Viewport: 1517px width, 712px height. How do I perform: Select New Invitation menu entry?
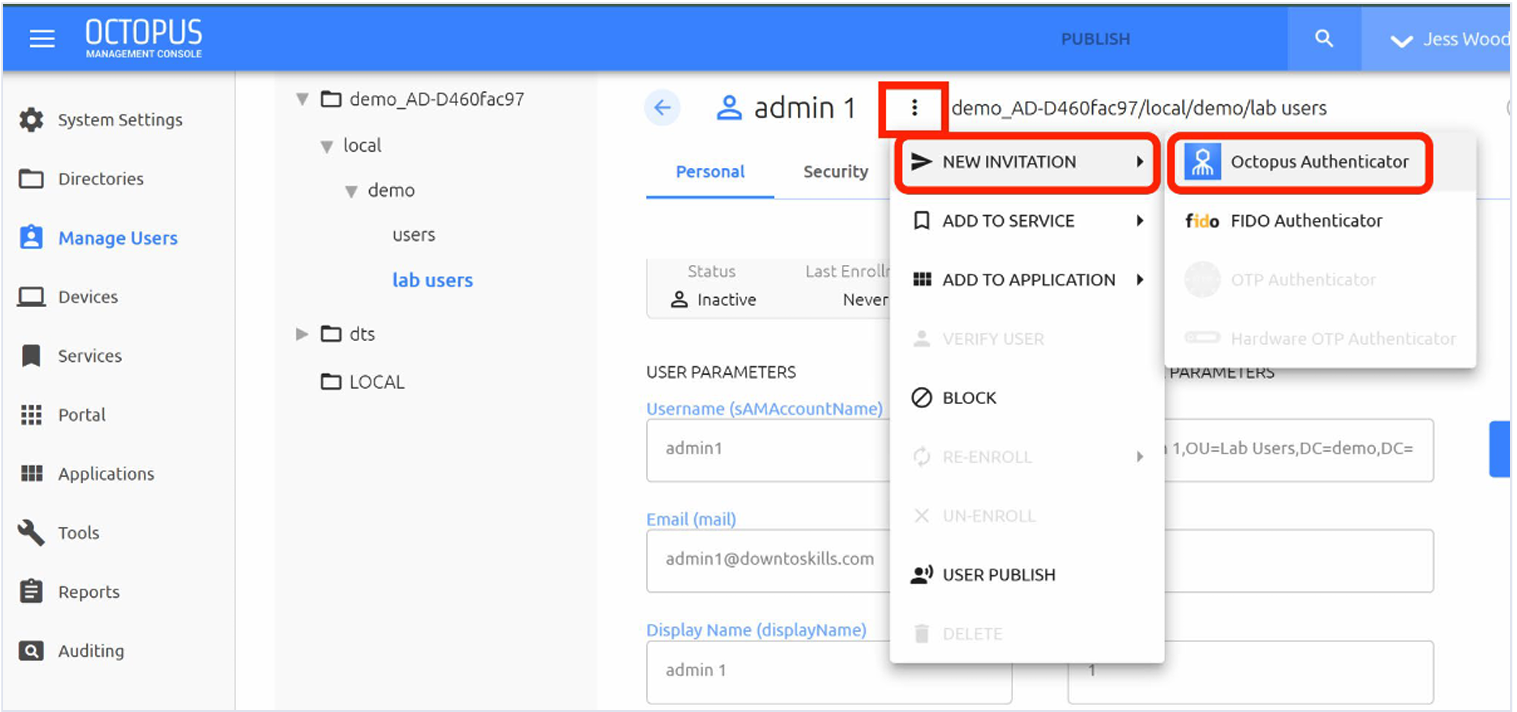pos(1027,162)
